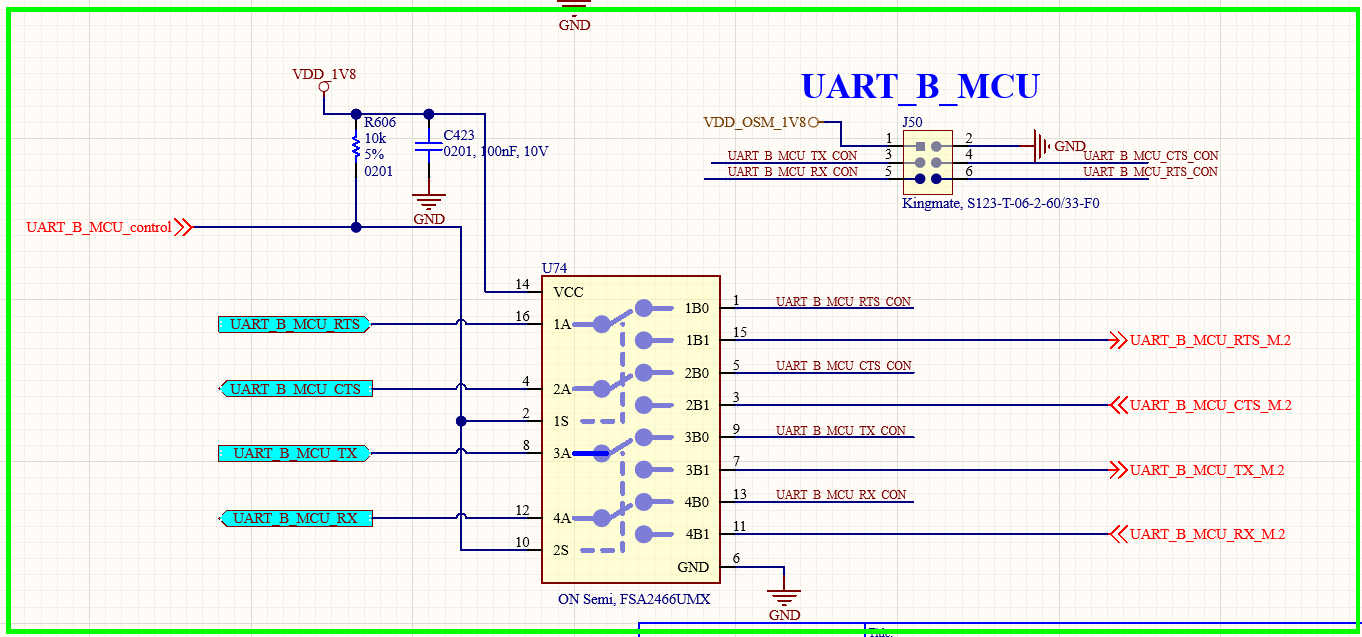1362x637 pixels.
Task: Click UART_B_MCU_TX_CON label at J50 pin 3
Action: (792, 155)
